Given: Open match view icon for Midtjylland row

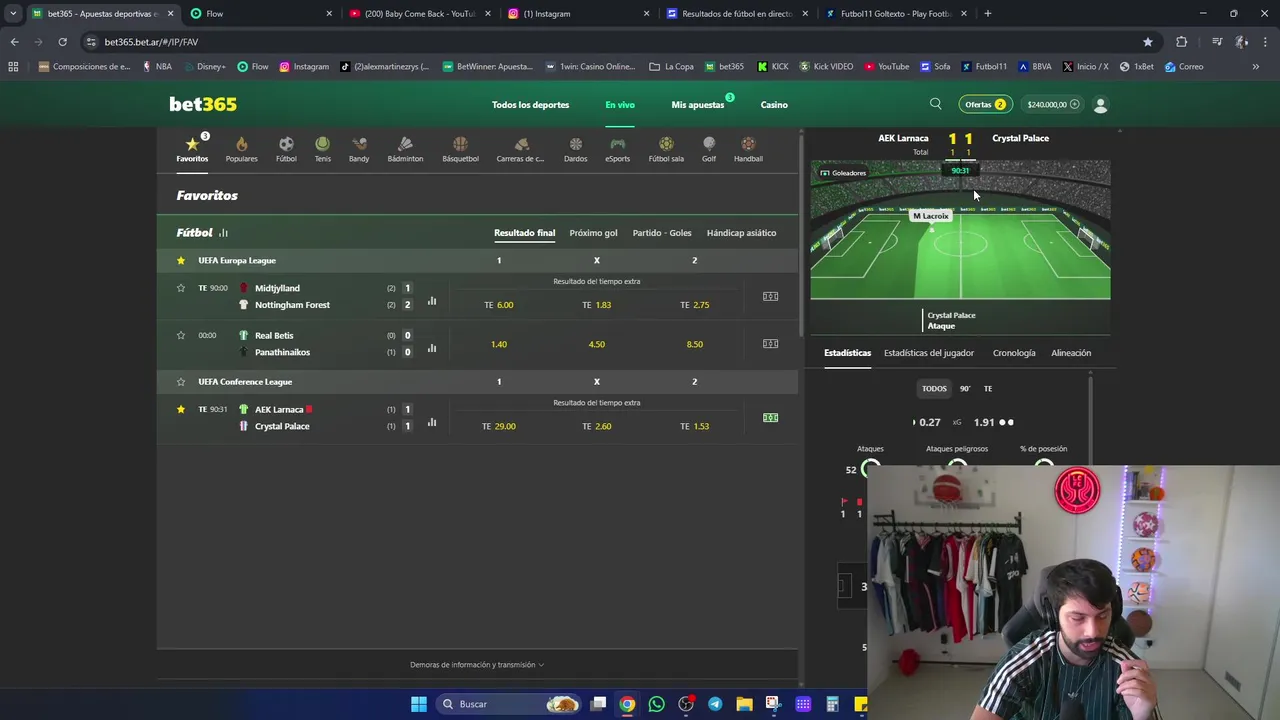Looking at the screenshot, I should (x=770, y=296).
